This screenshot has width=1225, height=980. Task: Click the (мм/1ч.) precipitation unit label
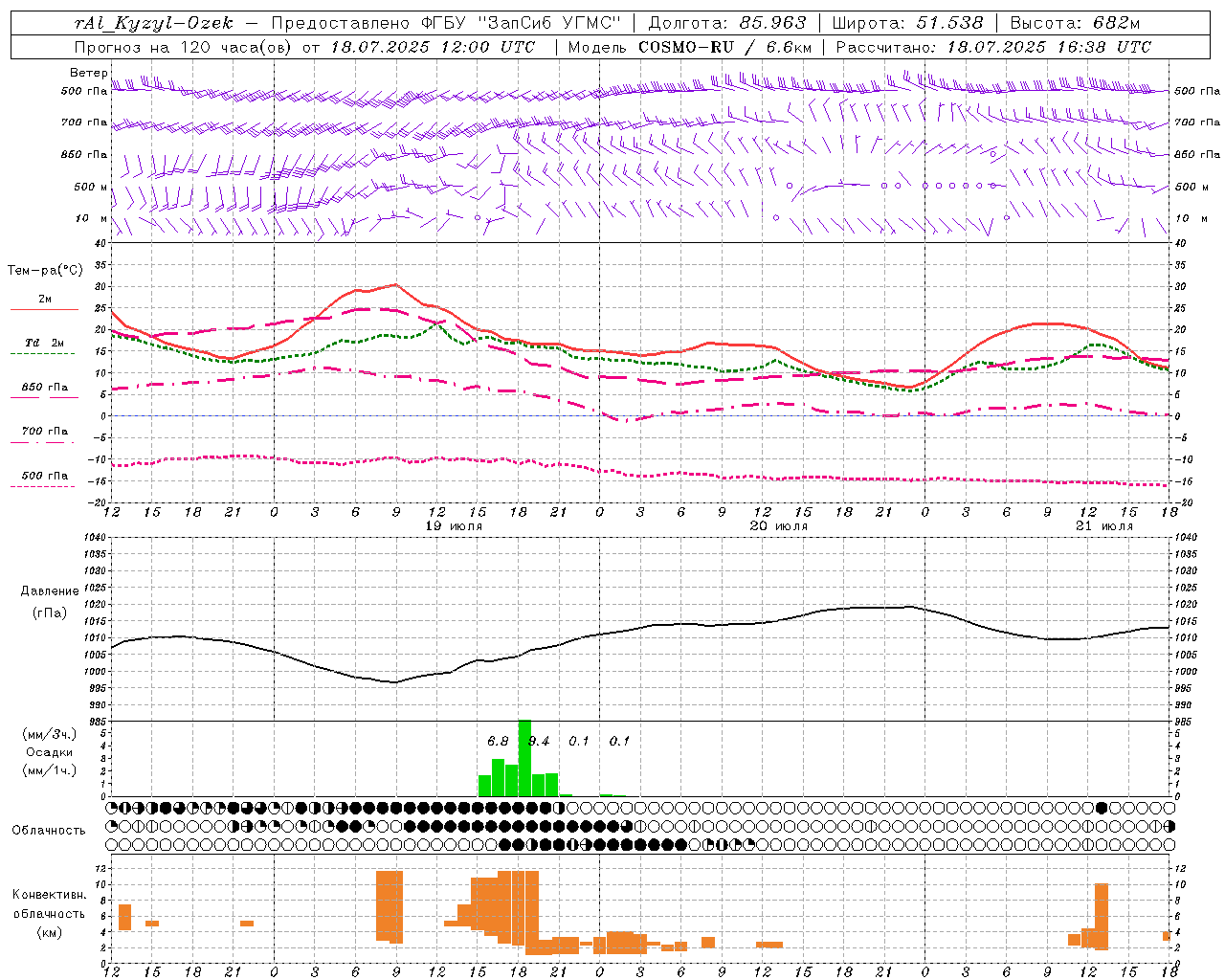pos(50,770)
